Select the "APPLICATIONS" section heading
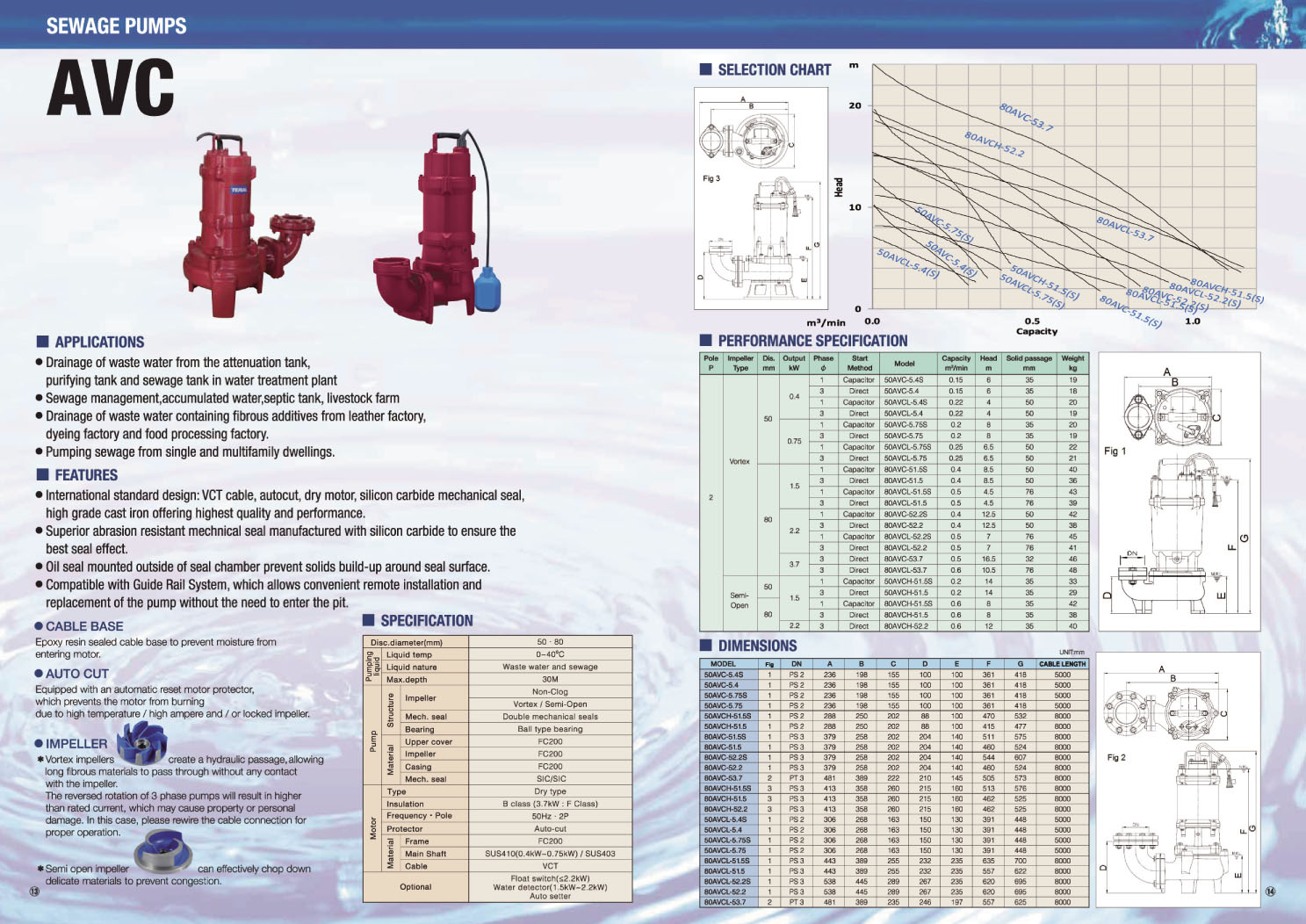1306x924 pixels. 99,342
